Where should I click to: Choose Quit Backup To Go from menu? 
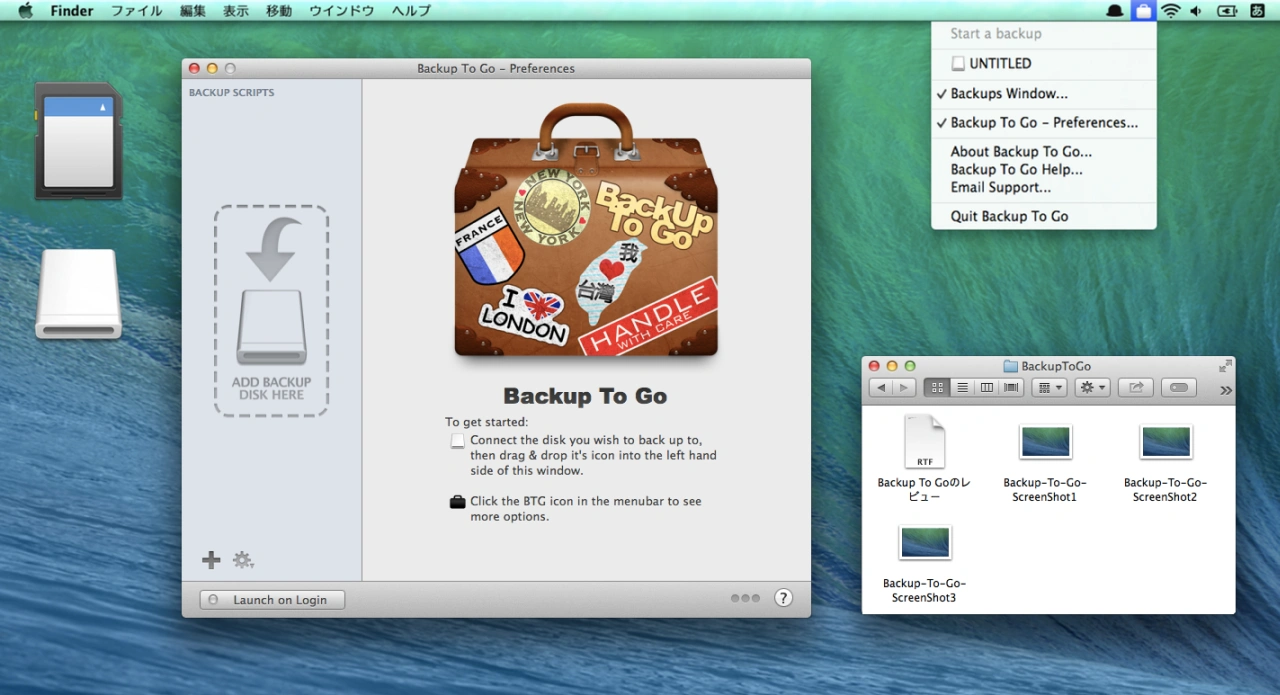click(1009, 216)
